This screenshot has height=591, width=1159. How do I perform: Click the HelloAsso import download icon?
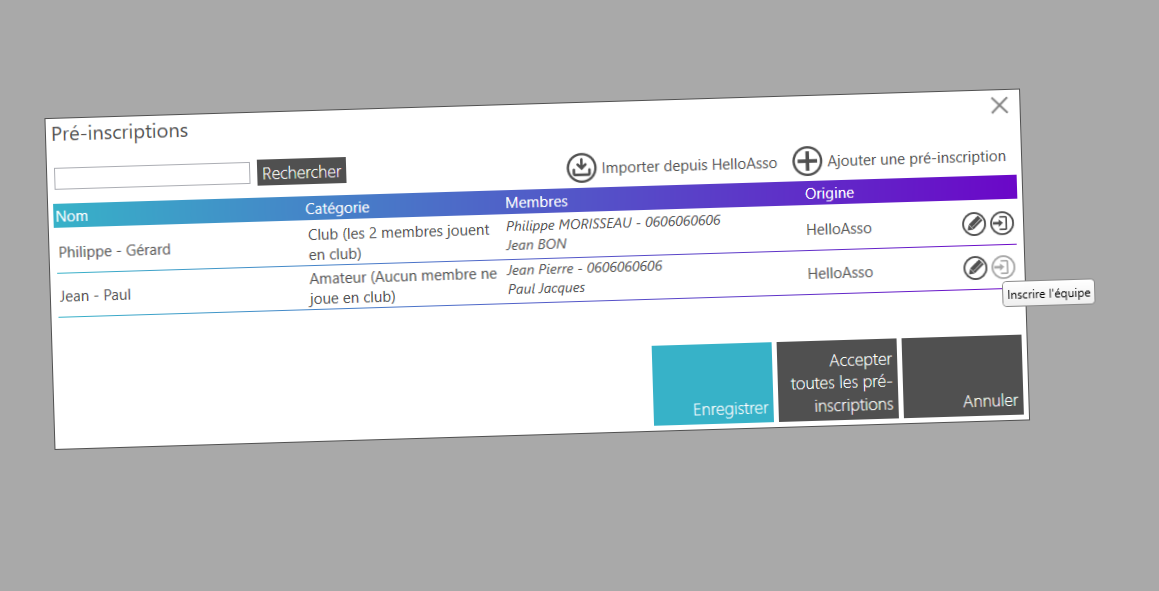pos(581,167)
